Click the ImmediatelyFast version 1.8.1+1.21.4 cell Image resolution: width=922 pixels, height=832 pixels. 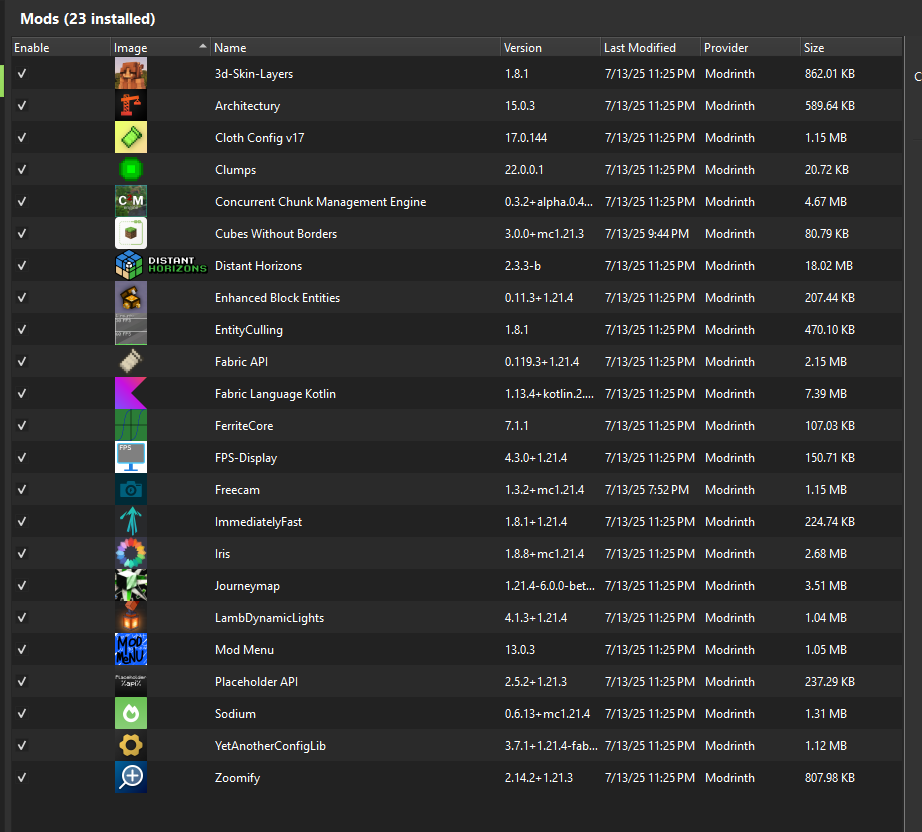(536, 522)
